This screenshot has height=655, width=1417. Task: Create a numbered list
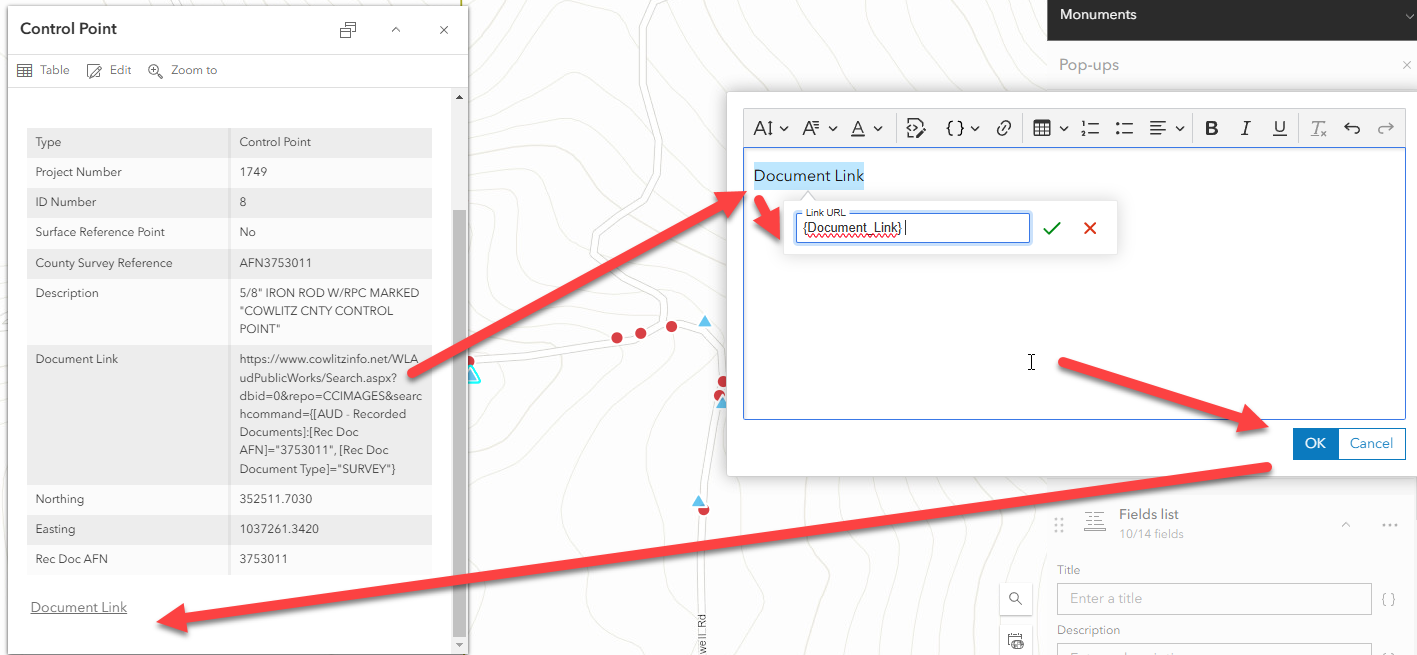pos(1090,127)
